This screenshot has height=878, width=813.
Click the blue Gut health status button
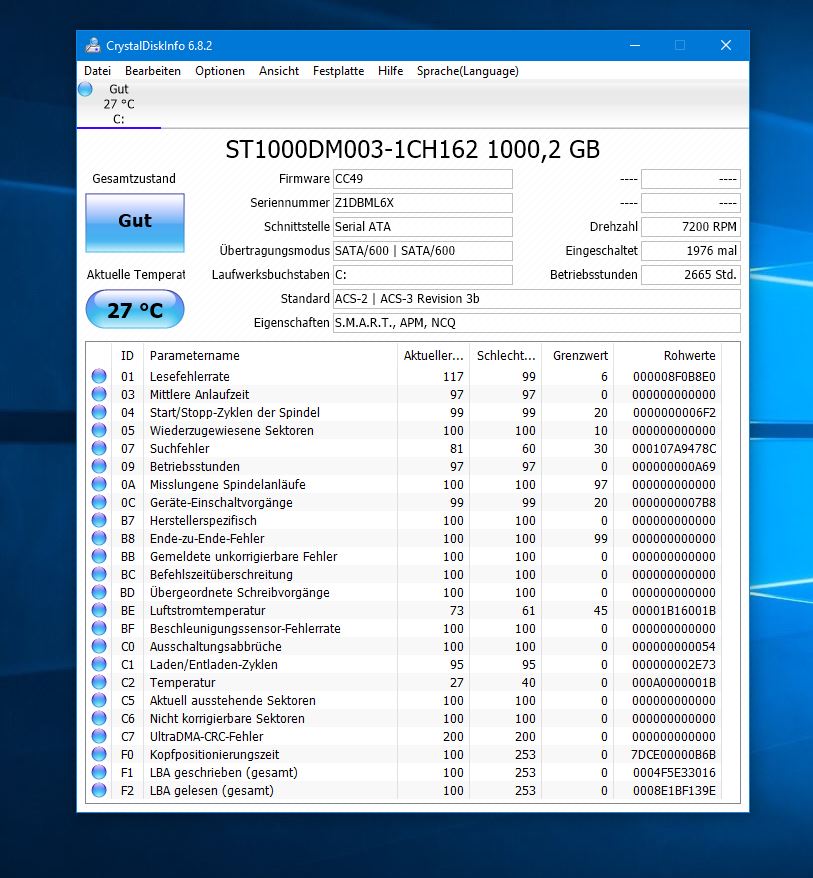coord(135,222)
